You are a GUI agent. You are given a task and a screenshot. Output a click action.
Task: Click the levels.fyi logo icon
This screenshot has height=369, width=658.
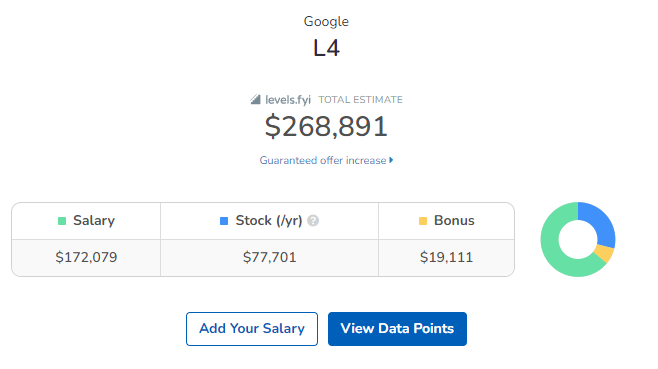[255, 99]
